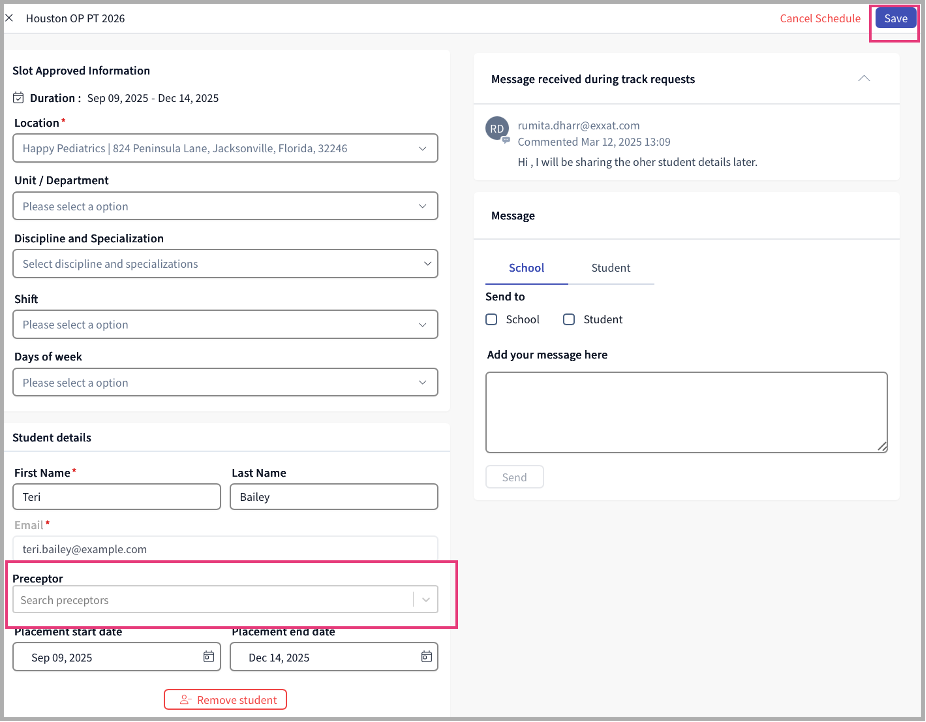Click the Duration calendar icon
The width and height of the screenshot is (926, 722).
(19, 98)
